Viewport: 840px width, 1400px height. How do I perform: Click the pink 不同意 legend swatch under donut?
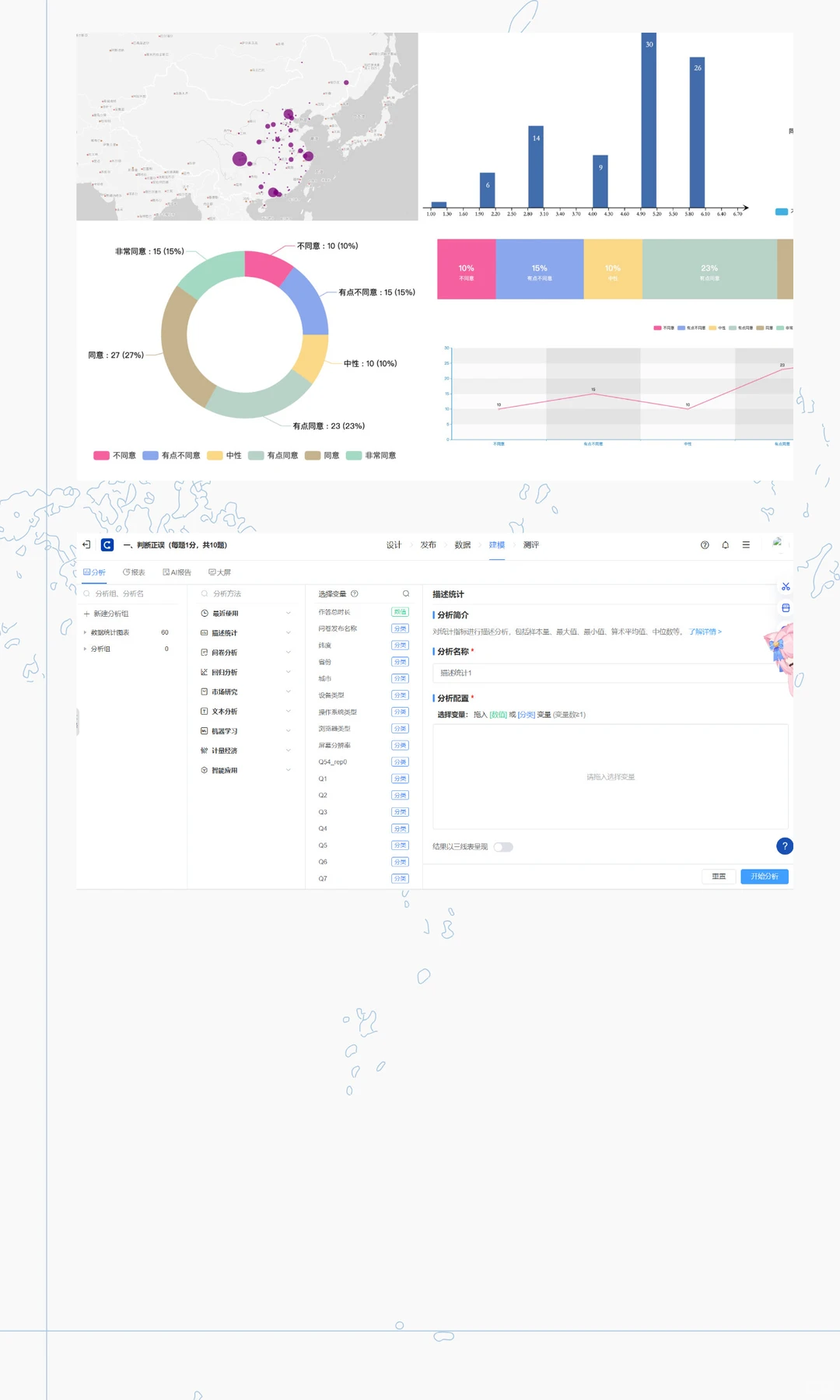(101, 456)
